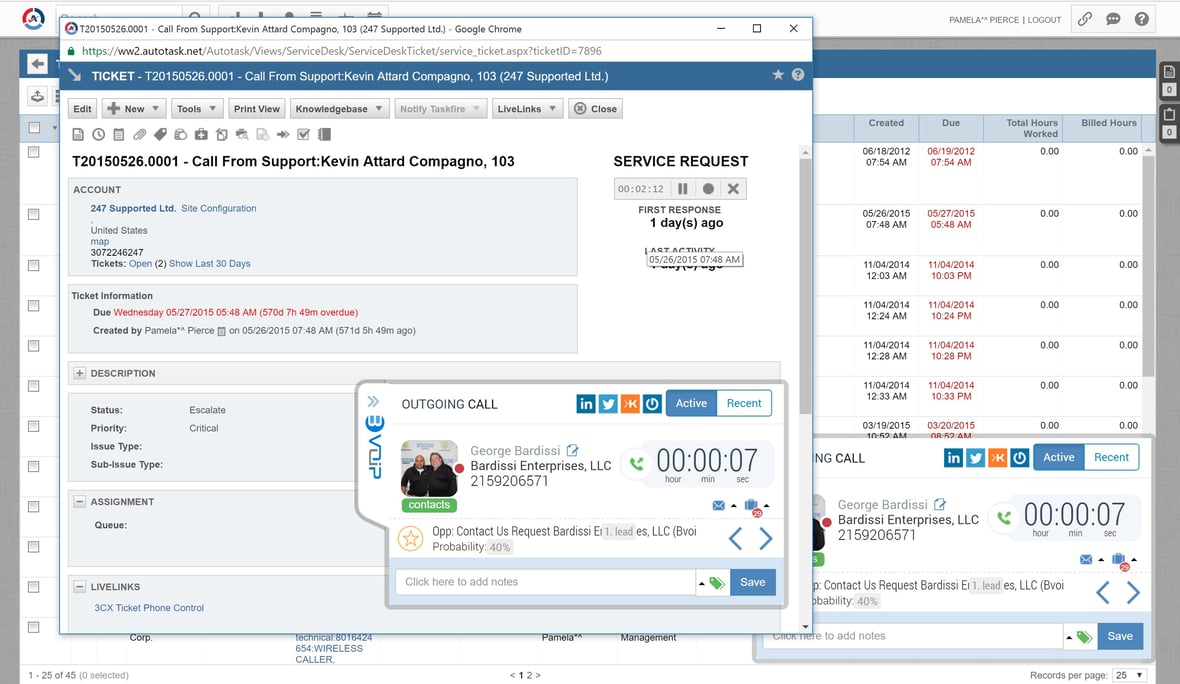Open the Site Configuration link
This screenshot has width=1180, height=684.
[x=218, y=208]
